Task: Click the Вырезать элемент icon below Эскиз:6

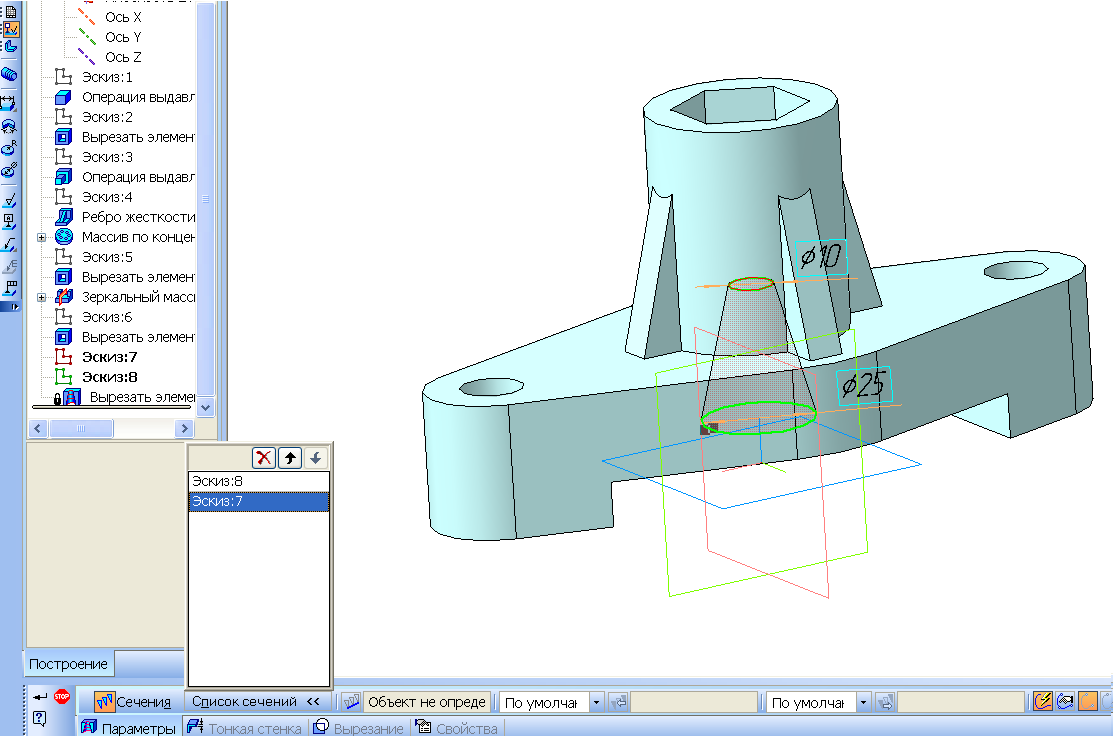Action: (64, 337)
